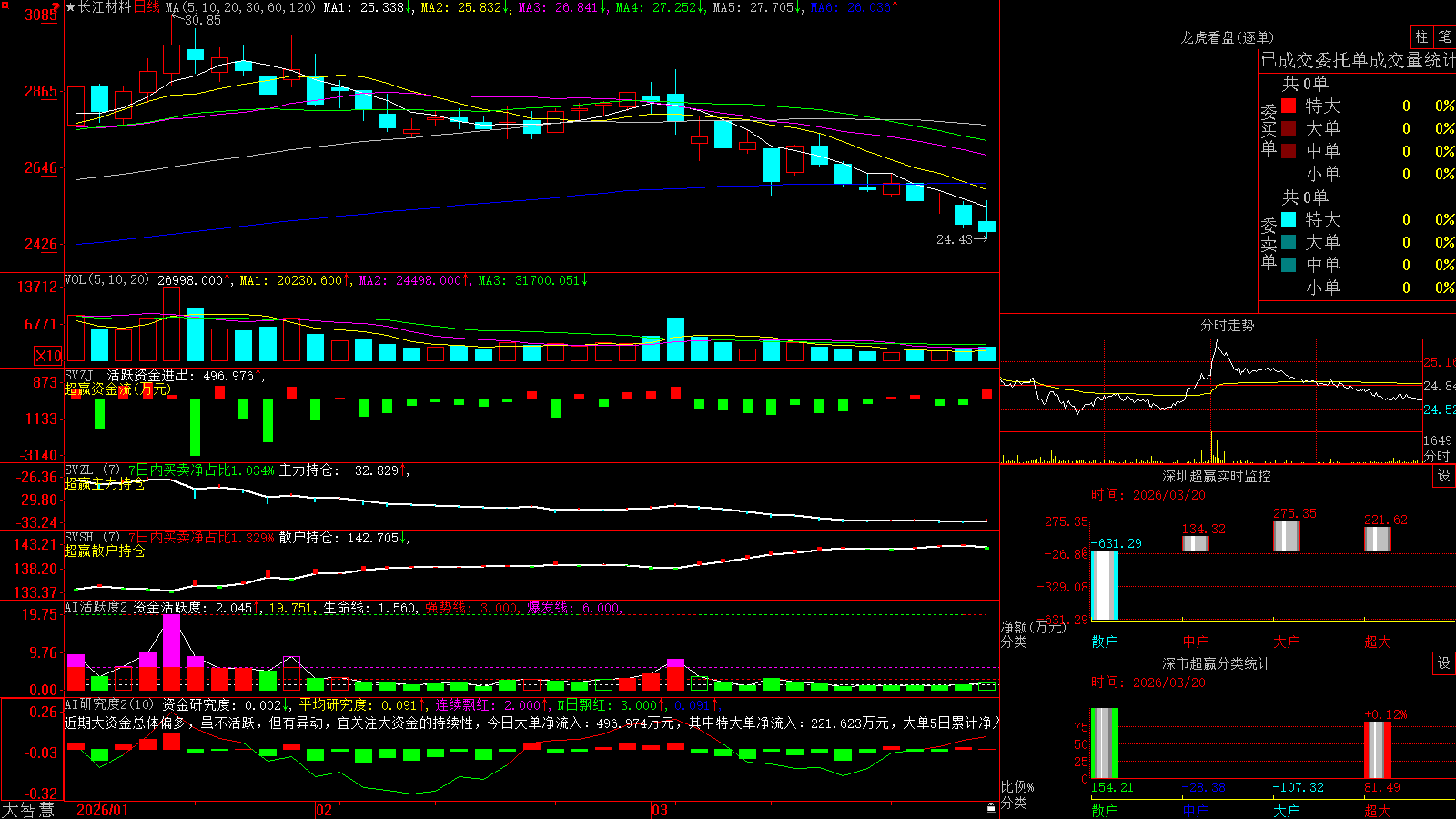Select the 大户 bar valued 275.35
Image resolution: width=1456 pixels, height=819 pixels.
tap(1287, 535)
